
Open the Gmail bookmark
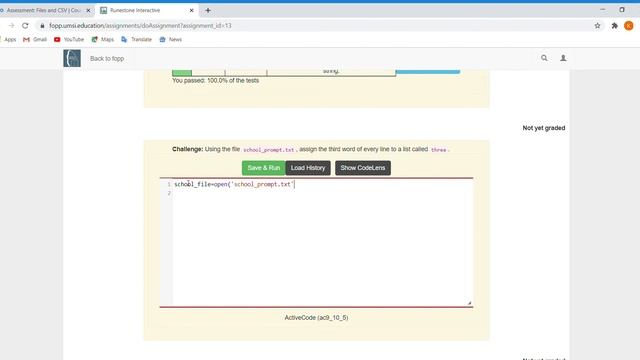tap(35, 40)
